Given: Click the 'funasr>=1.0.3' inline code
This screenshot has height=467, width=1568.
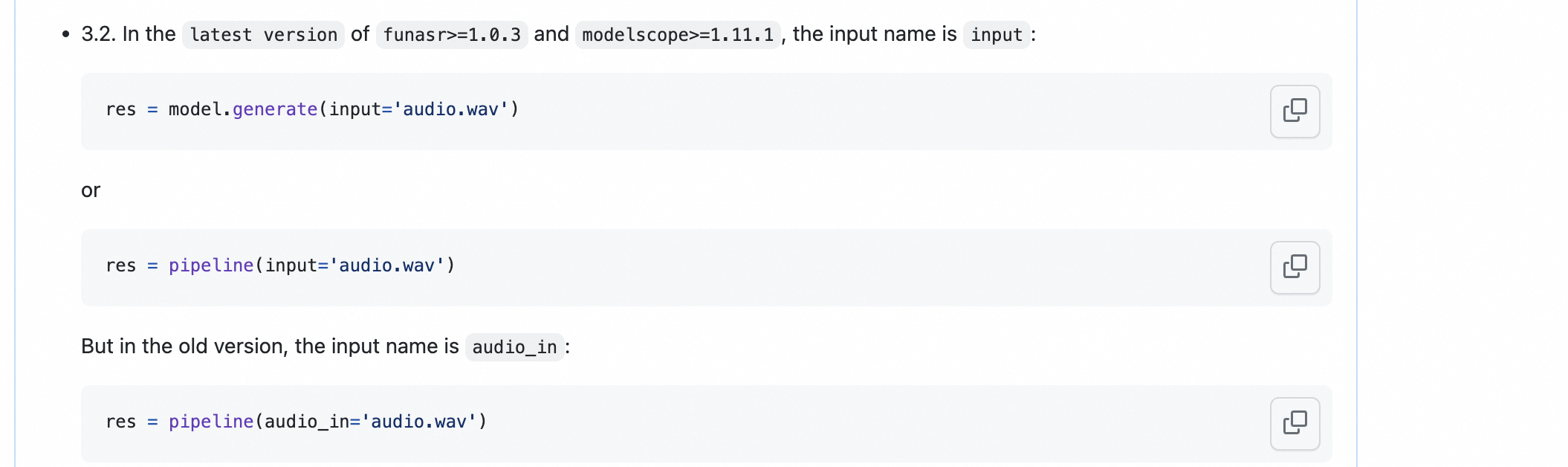Looking at the screenshot, I should tap(452, 35).
